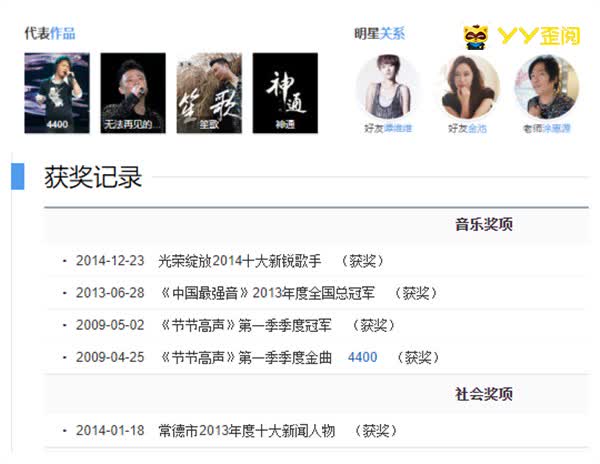Open the second 好友 name link

tap(477, 128)
